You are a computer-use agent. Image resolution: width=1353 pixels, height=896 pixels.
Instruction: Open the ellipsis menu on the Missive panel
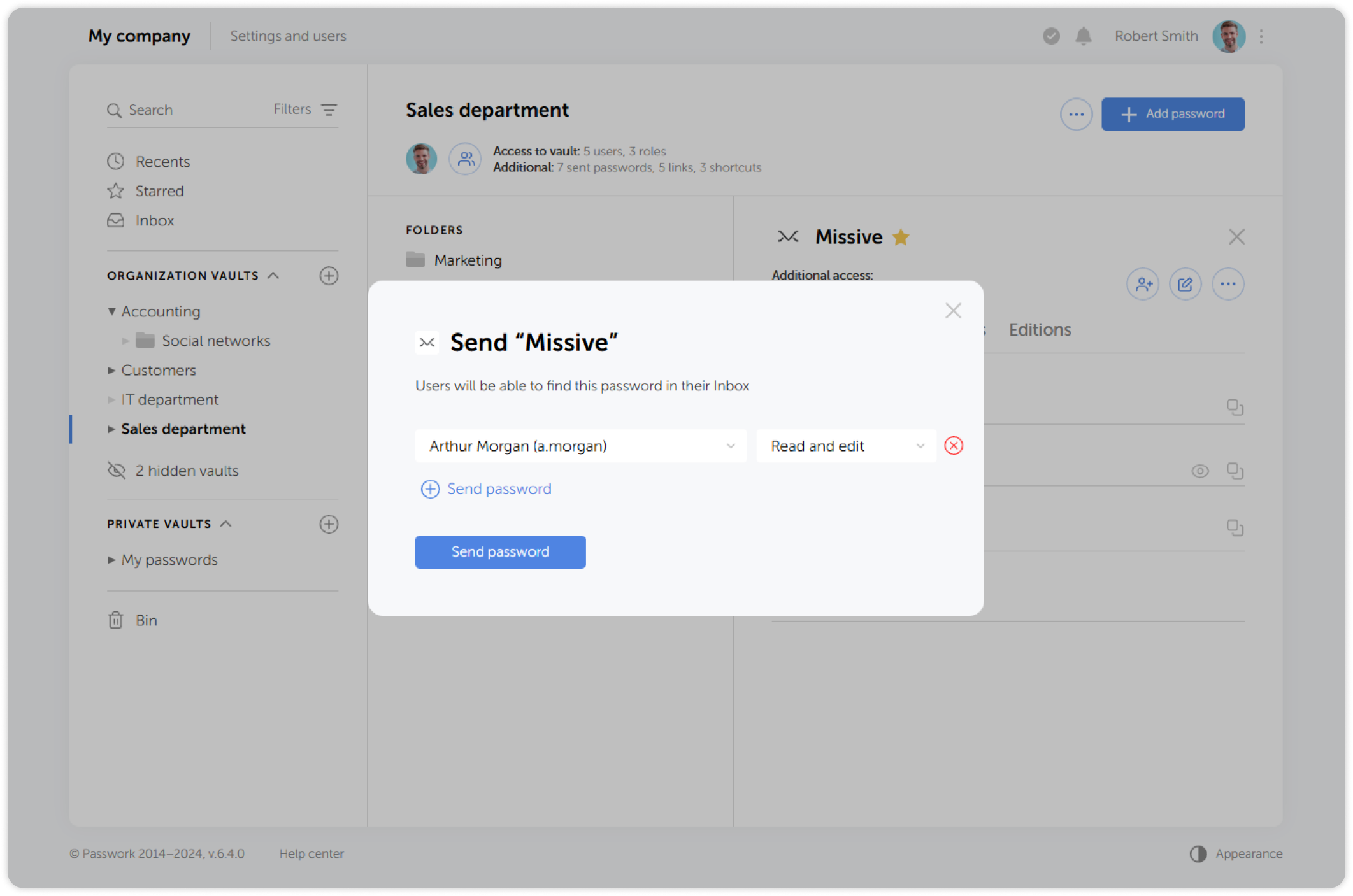(x=1228, y=284)
